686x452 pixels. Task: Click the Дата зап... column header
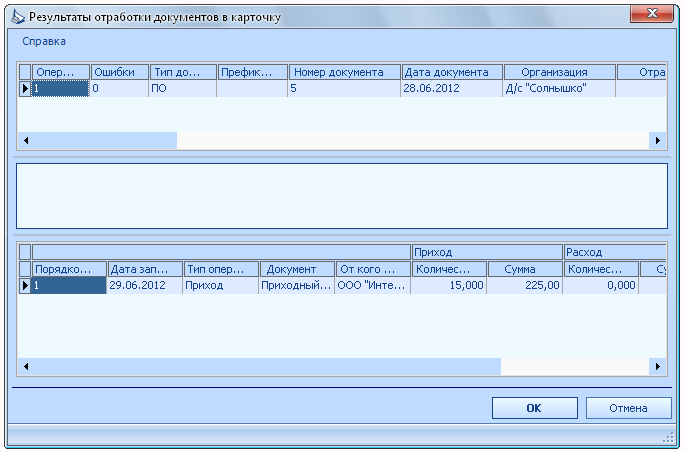145,269
